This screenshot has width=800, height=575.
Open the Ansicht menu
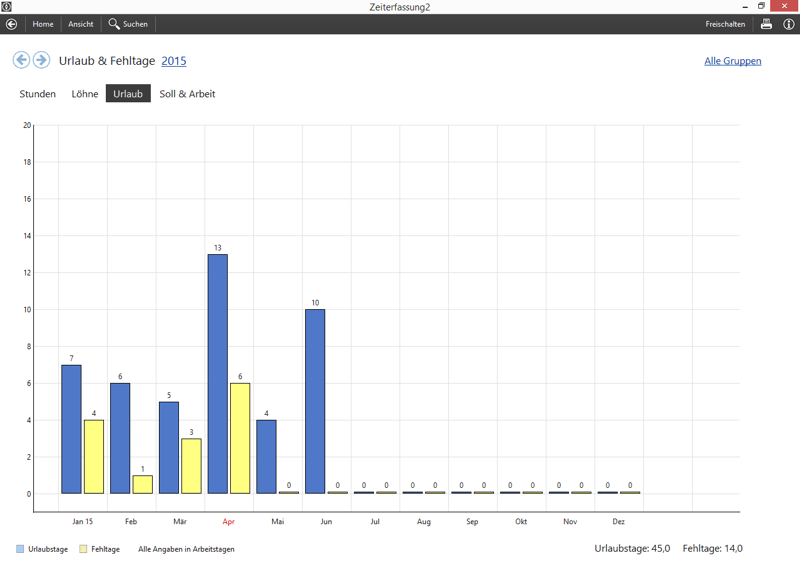[81, 24]
